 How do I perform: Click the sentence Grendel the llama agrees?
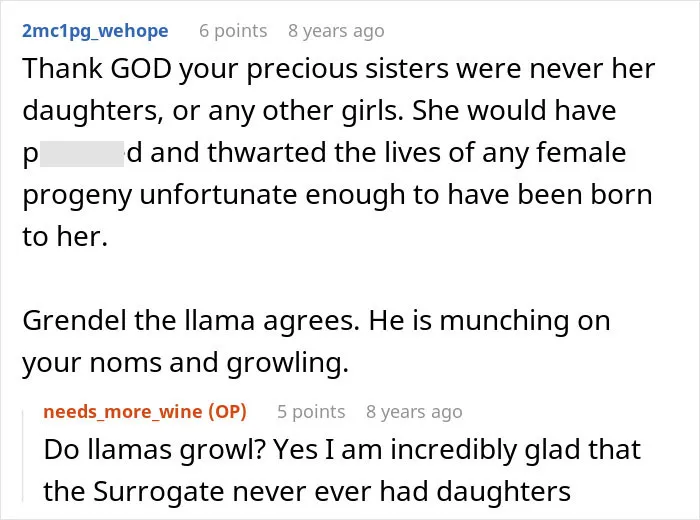tap(191, 322)
